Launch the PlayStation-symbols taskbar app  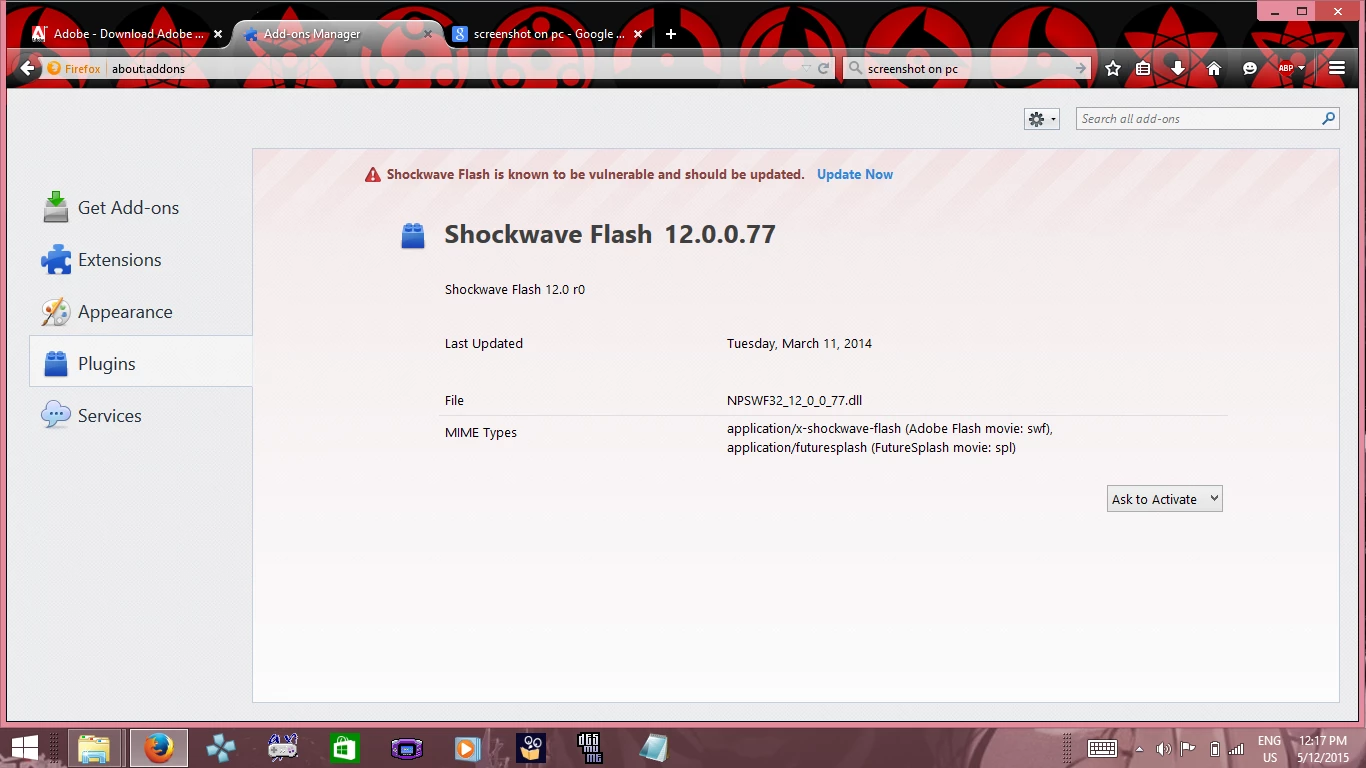(x=221, y=748)
